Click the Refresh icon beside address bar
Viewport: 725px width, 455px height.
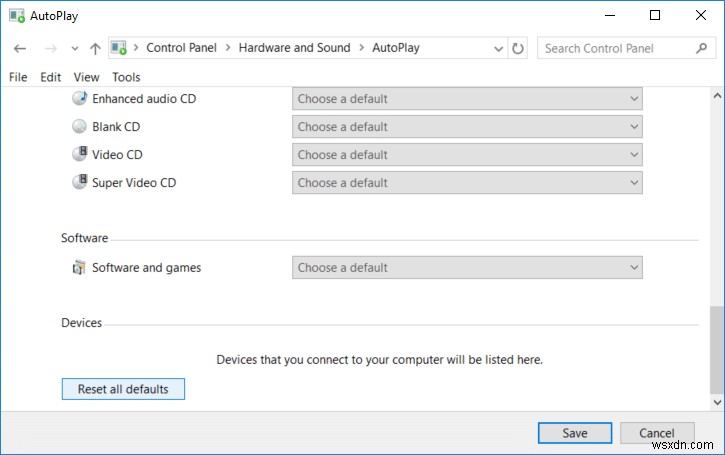tap(517, 48)
